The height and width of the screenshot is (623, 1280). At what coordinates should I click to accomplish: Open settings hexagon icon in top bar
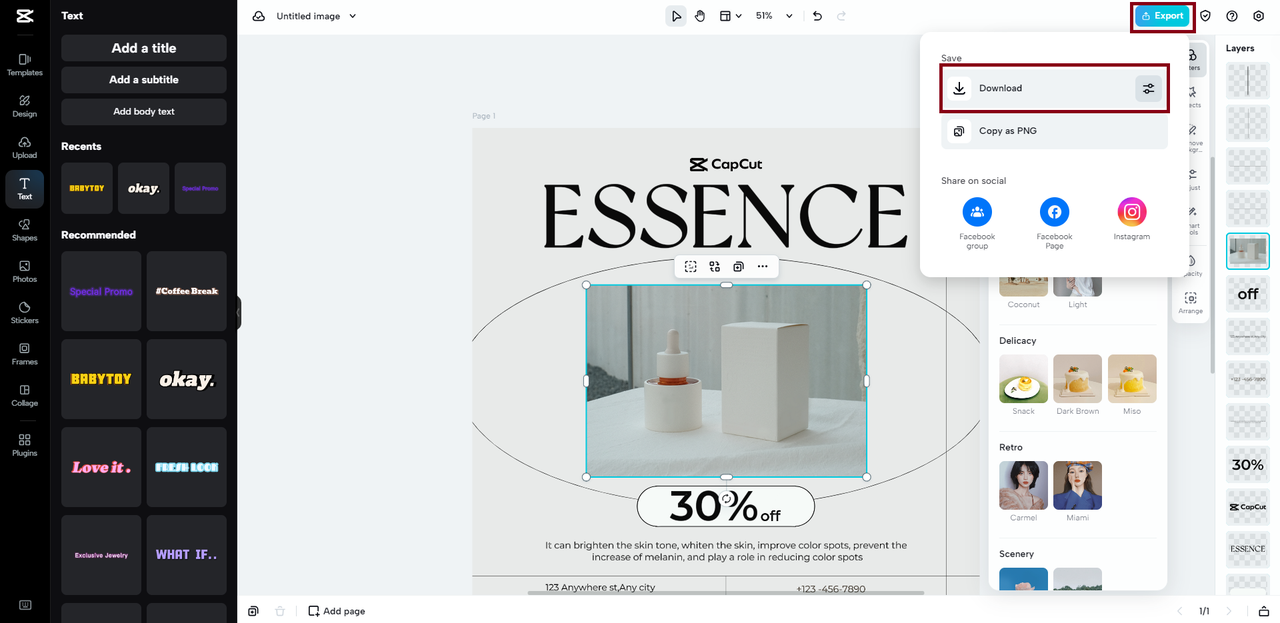(x=1258, y=16)
